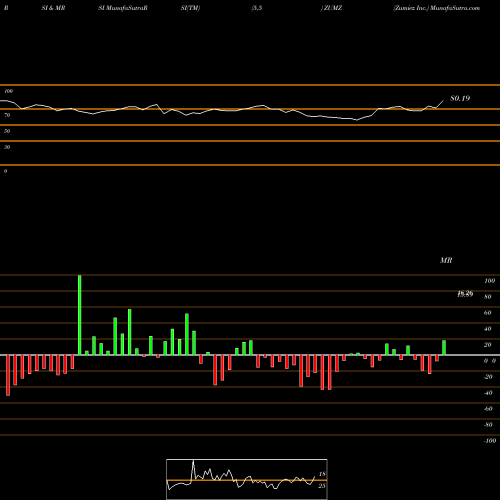Viewport: 500px width, 500px height.
Task: Click the RSI axis label 70
Action: pyautogui.click(x=7, y=115)
